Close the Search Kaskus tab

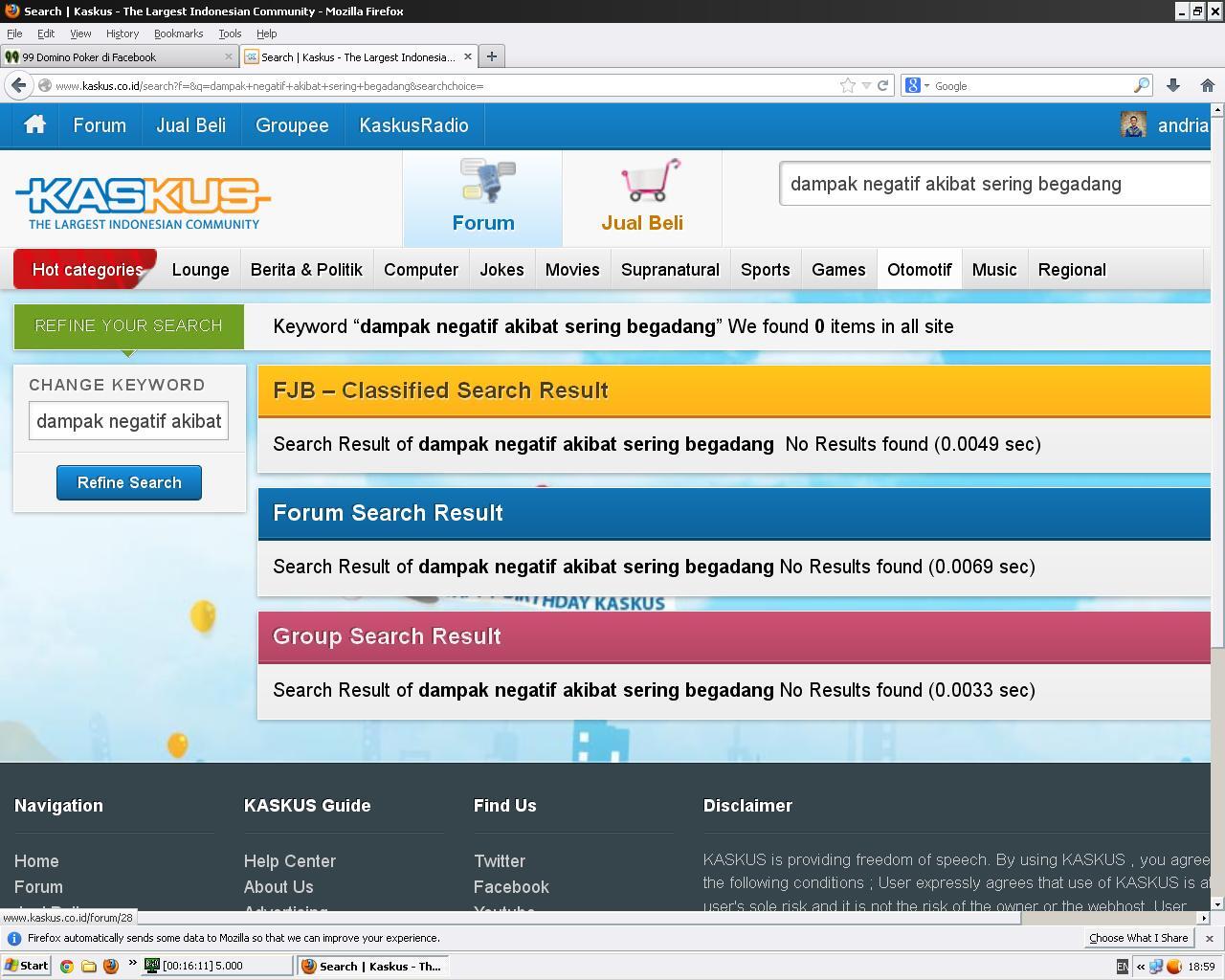click(468, 56)
